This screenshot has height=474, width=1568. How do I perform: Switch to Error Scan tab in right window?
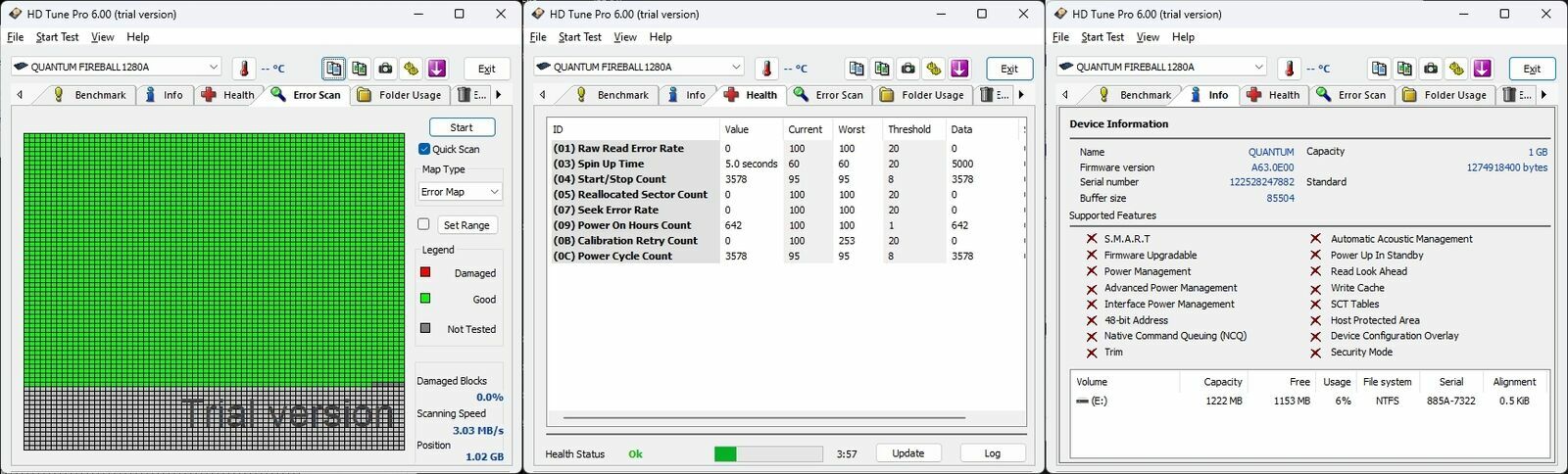1351,95
